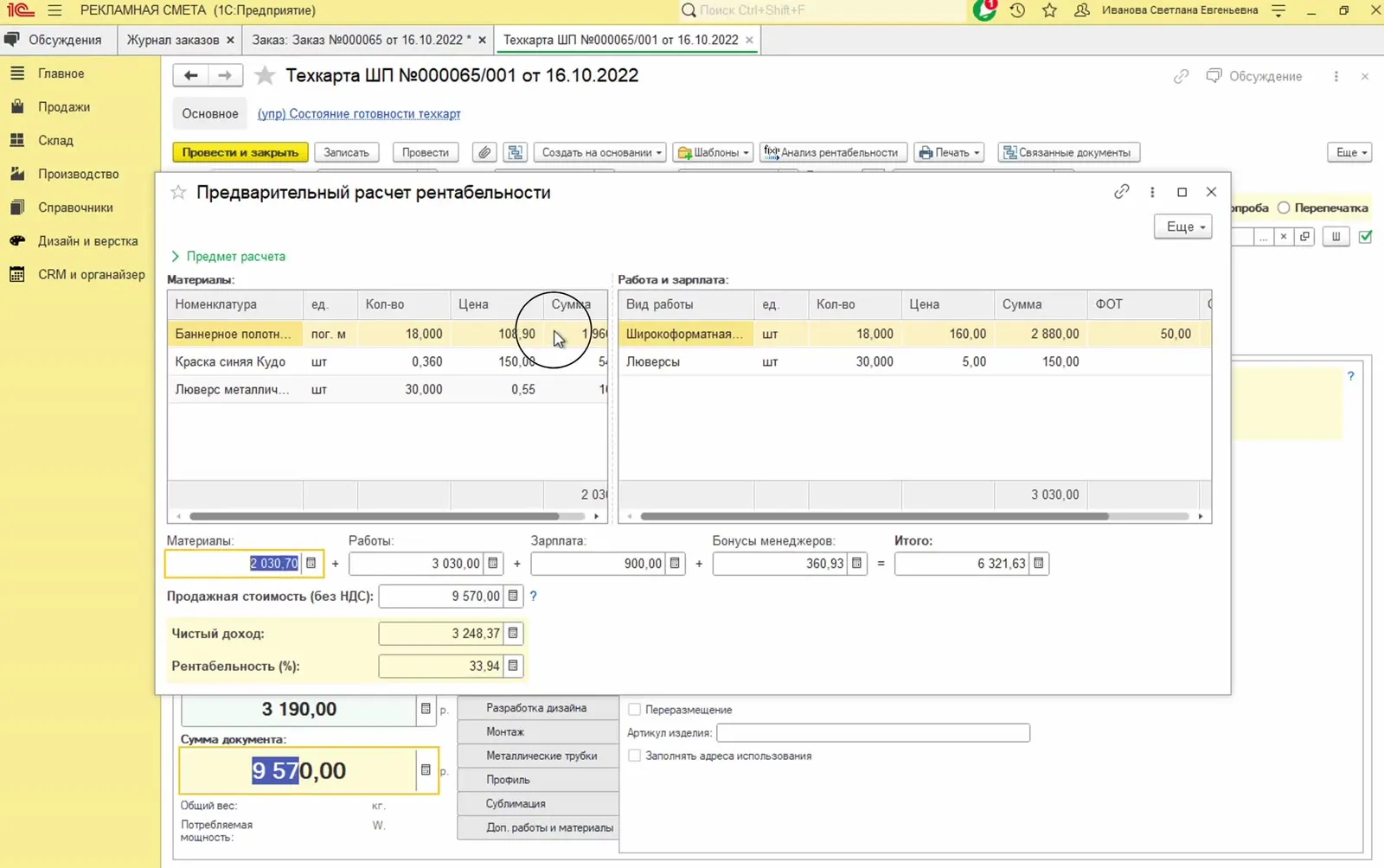
Task: Open Состояние готовности техкарт link
Action: [359, 113]
